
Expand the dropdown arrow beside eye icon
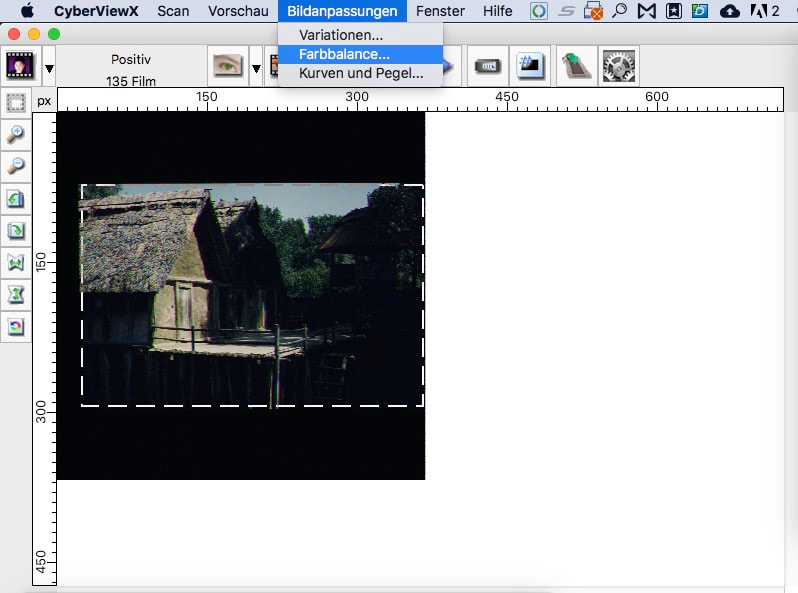[x=256, y=68]
